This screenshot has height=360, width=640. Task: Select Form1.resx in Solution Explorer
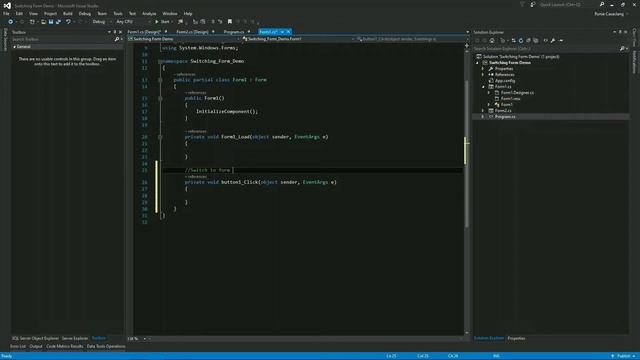tap(510, 99)
